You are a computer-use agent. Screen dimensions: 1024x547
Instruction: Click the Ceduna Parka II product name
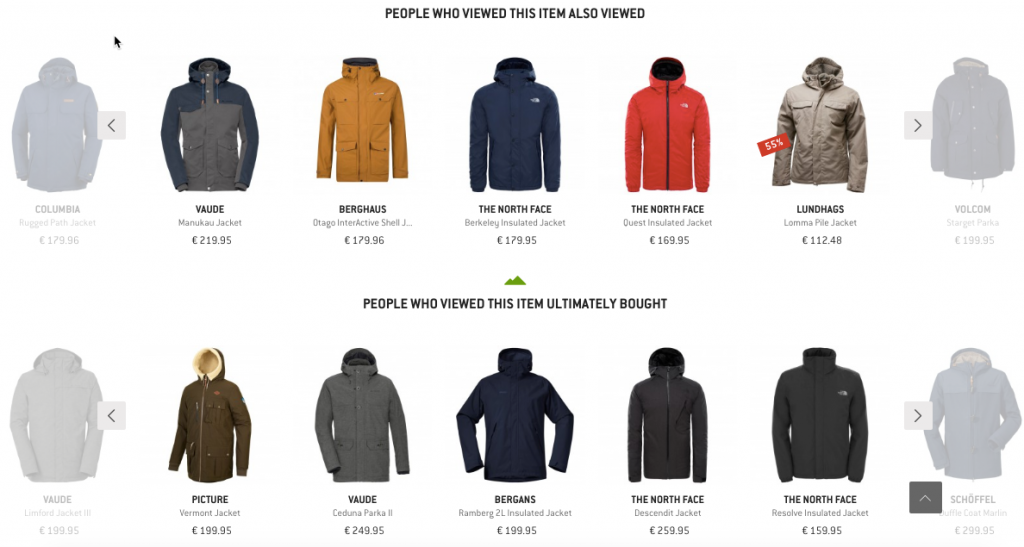(362, 513)
